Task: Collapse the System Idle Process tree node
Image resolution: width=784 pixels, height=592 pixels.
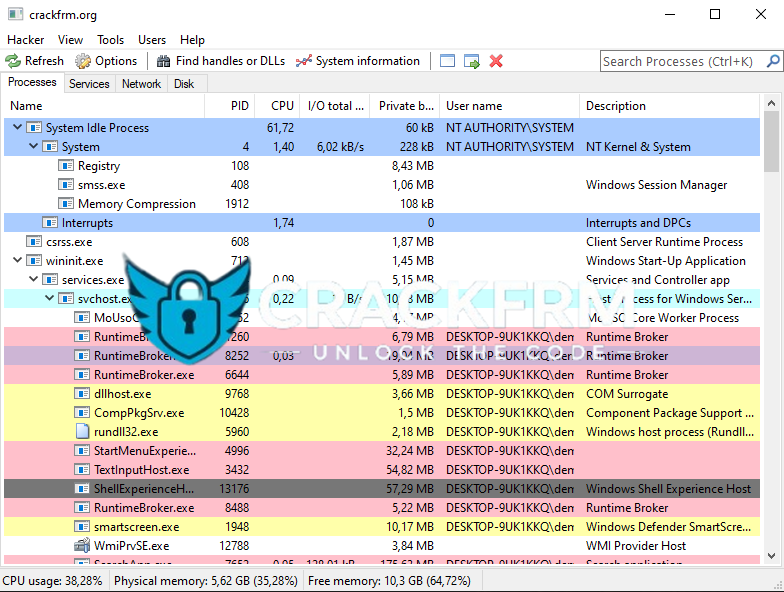Action: pyautogui.click(x=17, y=128)
